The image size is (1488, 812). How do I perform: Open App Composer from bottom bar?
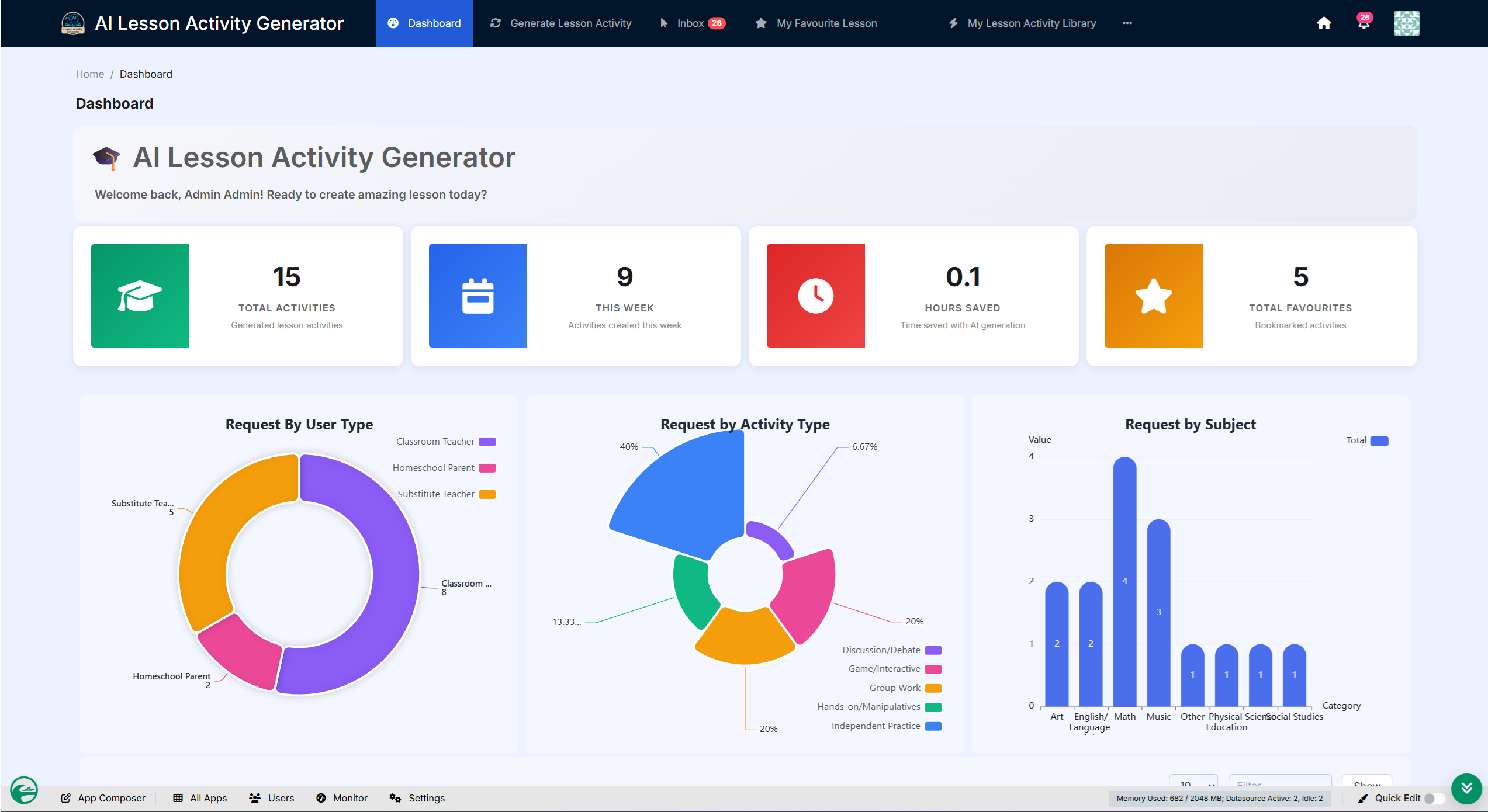click(x=103, y=798)
